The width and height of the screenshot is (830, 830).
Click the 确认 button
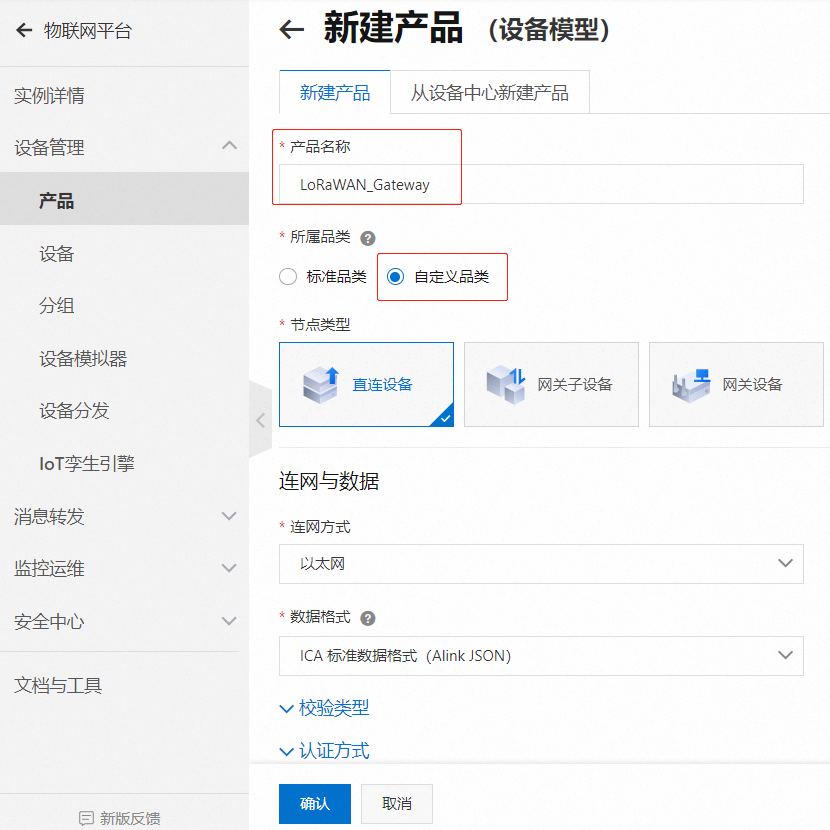315,804
